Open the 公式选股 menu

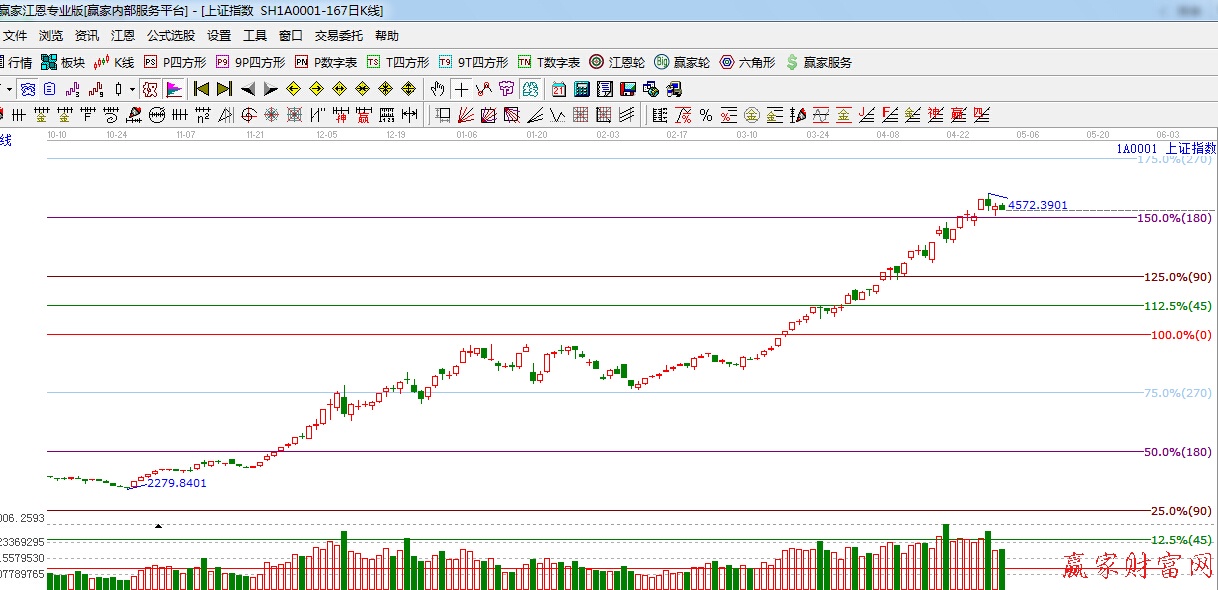171,35
